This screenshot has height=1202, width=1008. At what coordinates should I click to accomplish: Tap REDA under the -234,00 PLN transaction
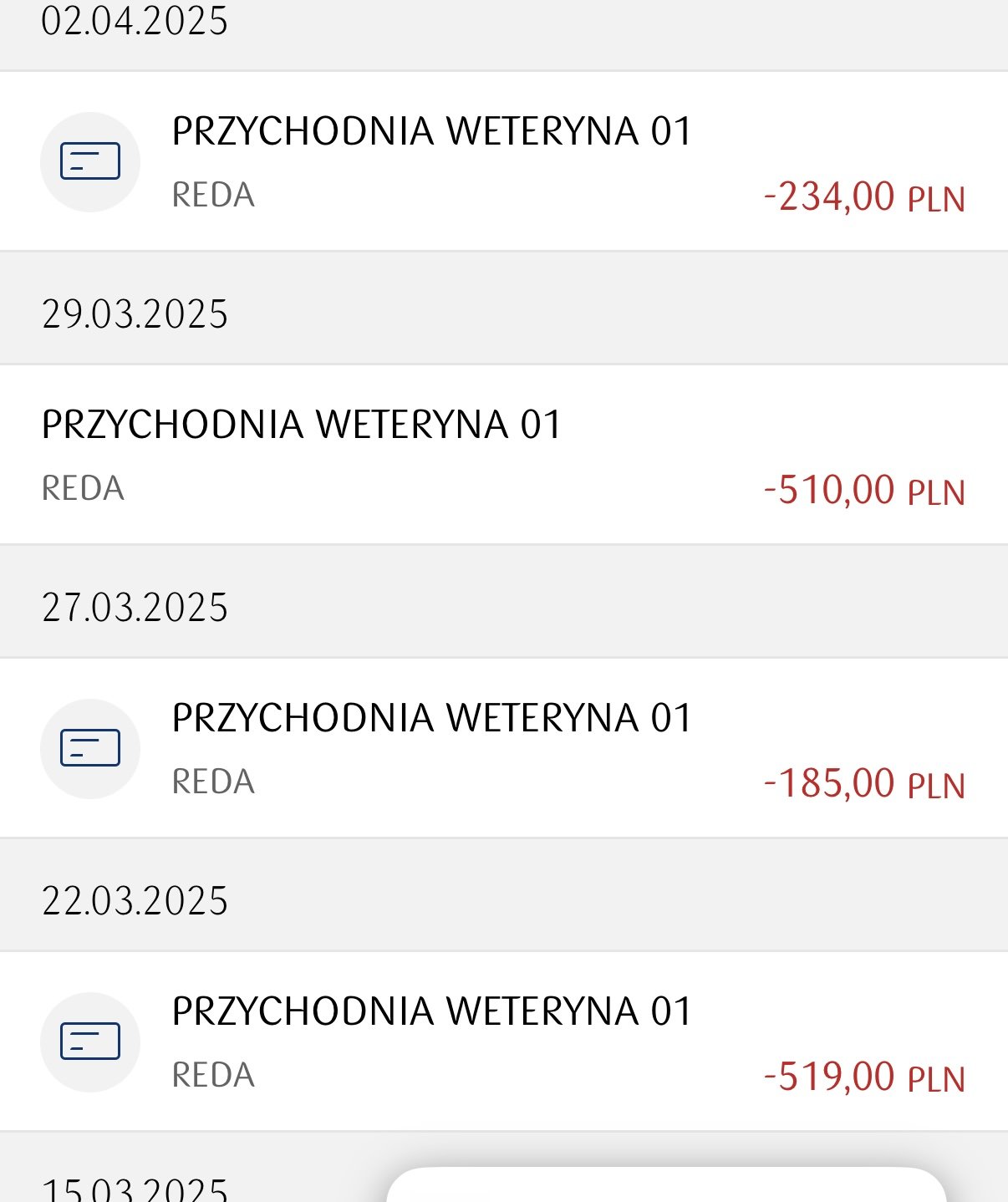click(213, 195)
